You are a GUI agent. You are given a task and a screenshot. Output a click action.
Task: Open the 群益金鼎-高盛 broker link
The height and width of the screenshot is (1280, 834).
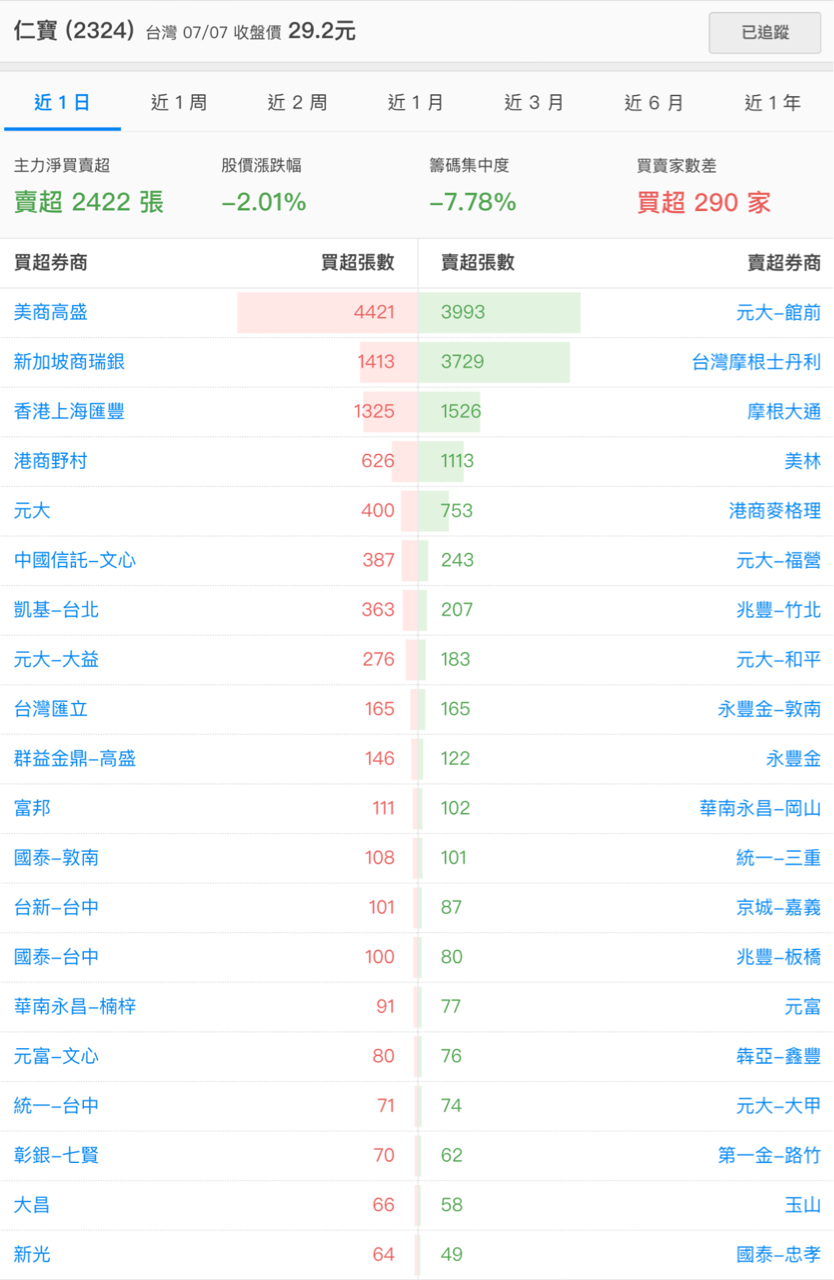tap(75, 759)
